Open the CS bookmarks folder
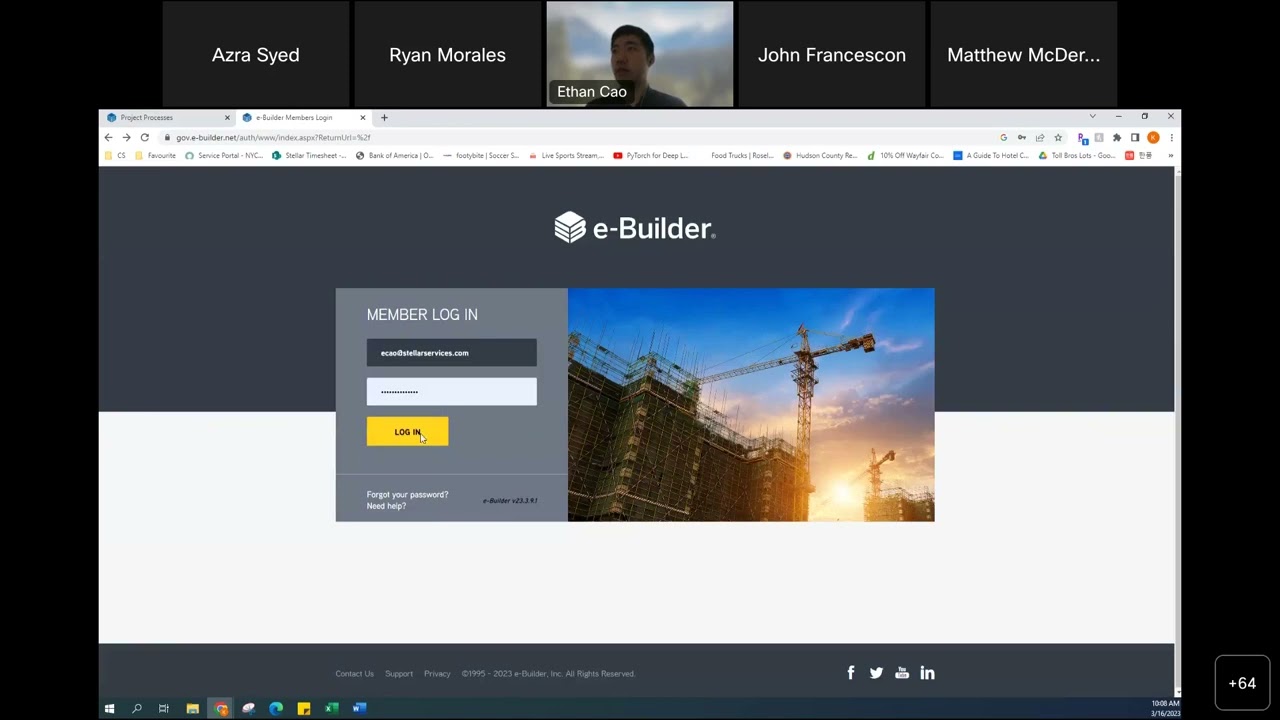1280x720 pixels. 116,156
